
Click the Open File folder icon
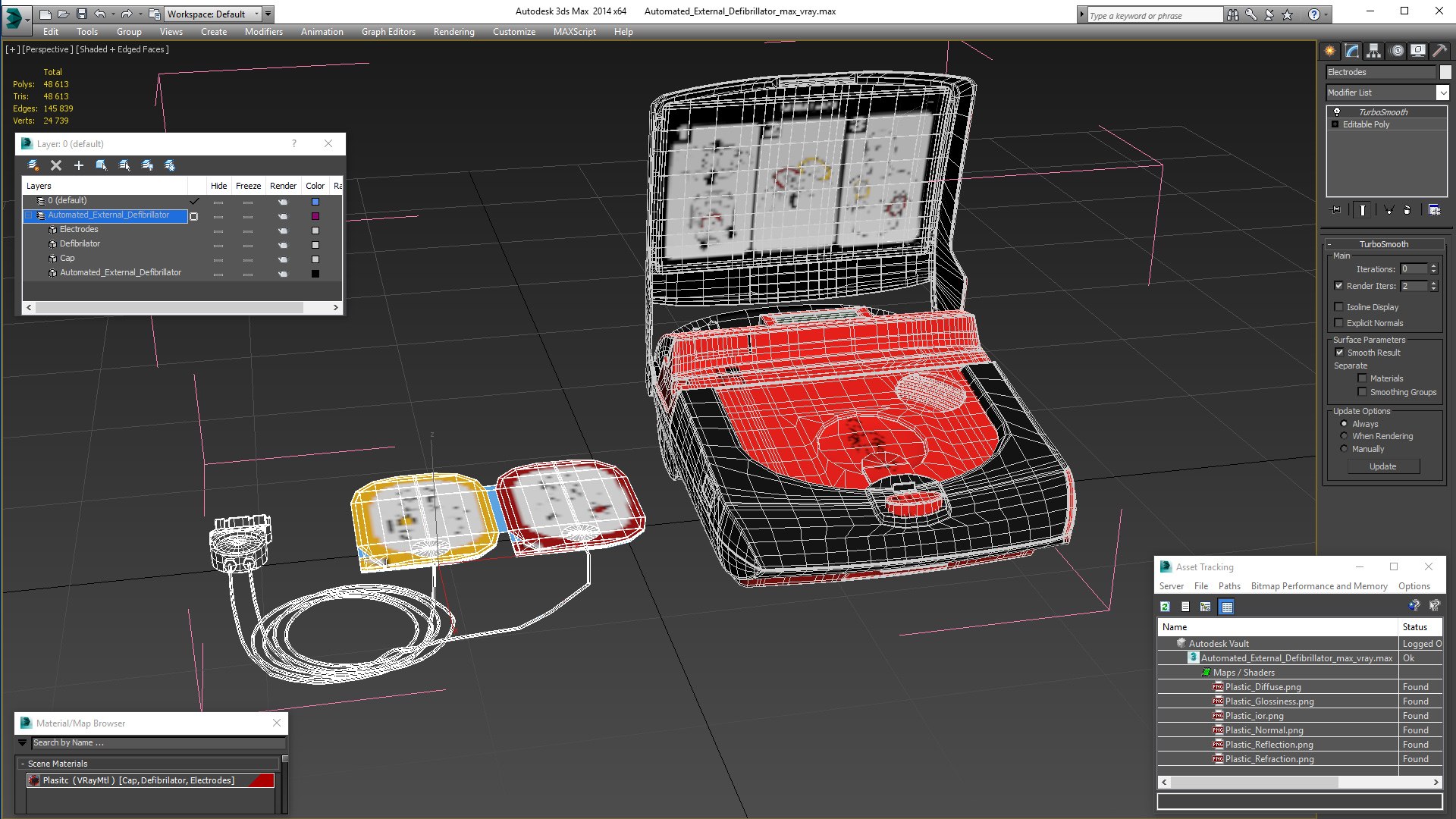[64, 14]
